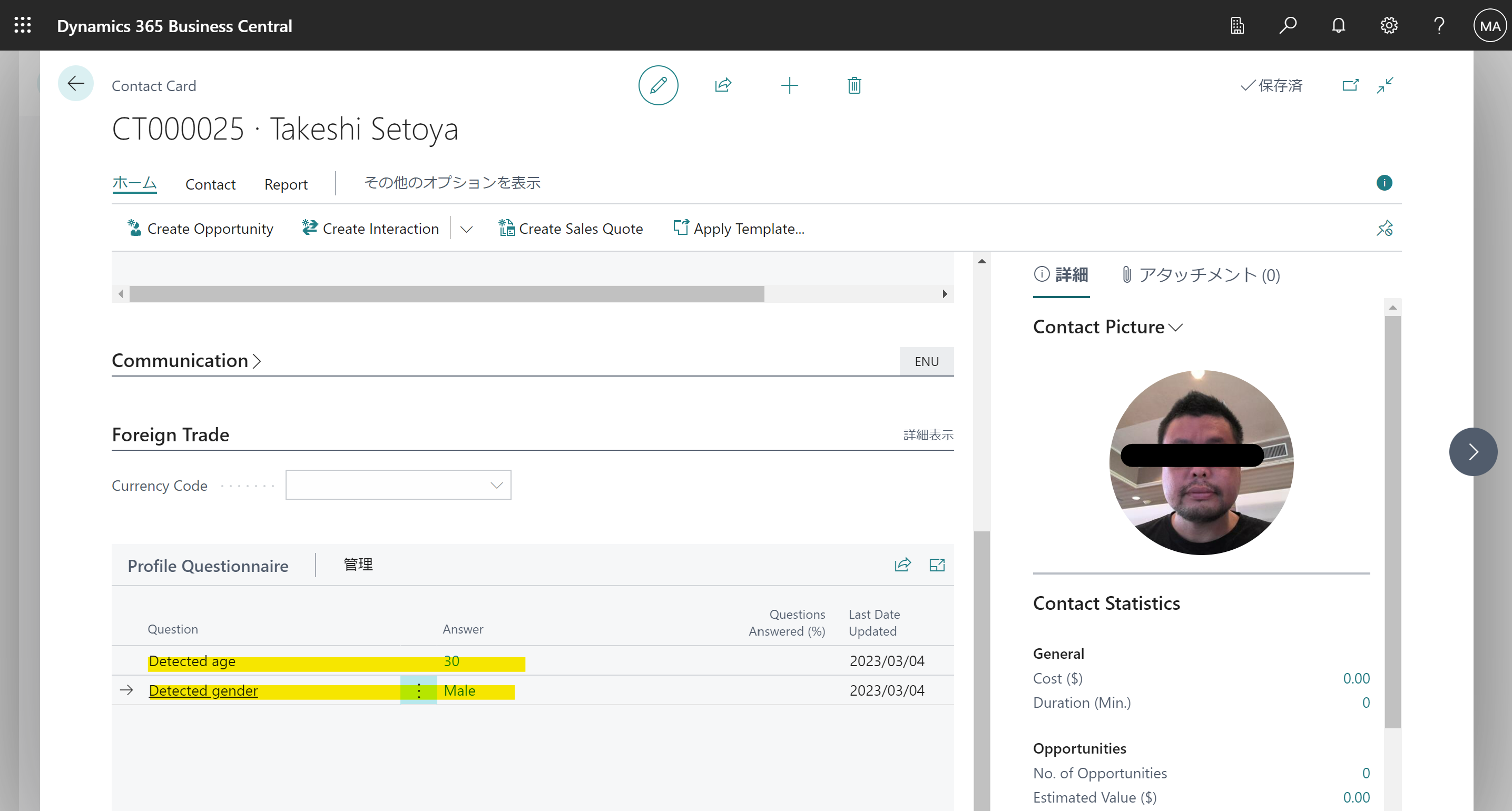Viewport: 1512px width, 811px height.
Task: Click the horizontal scrollbar left arrow
Action: pyautogui.click(x=120, y=294)
